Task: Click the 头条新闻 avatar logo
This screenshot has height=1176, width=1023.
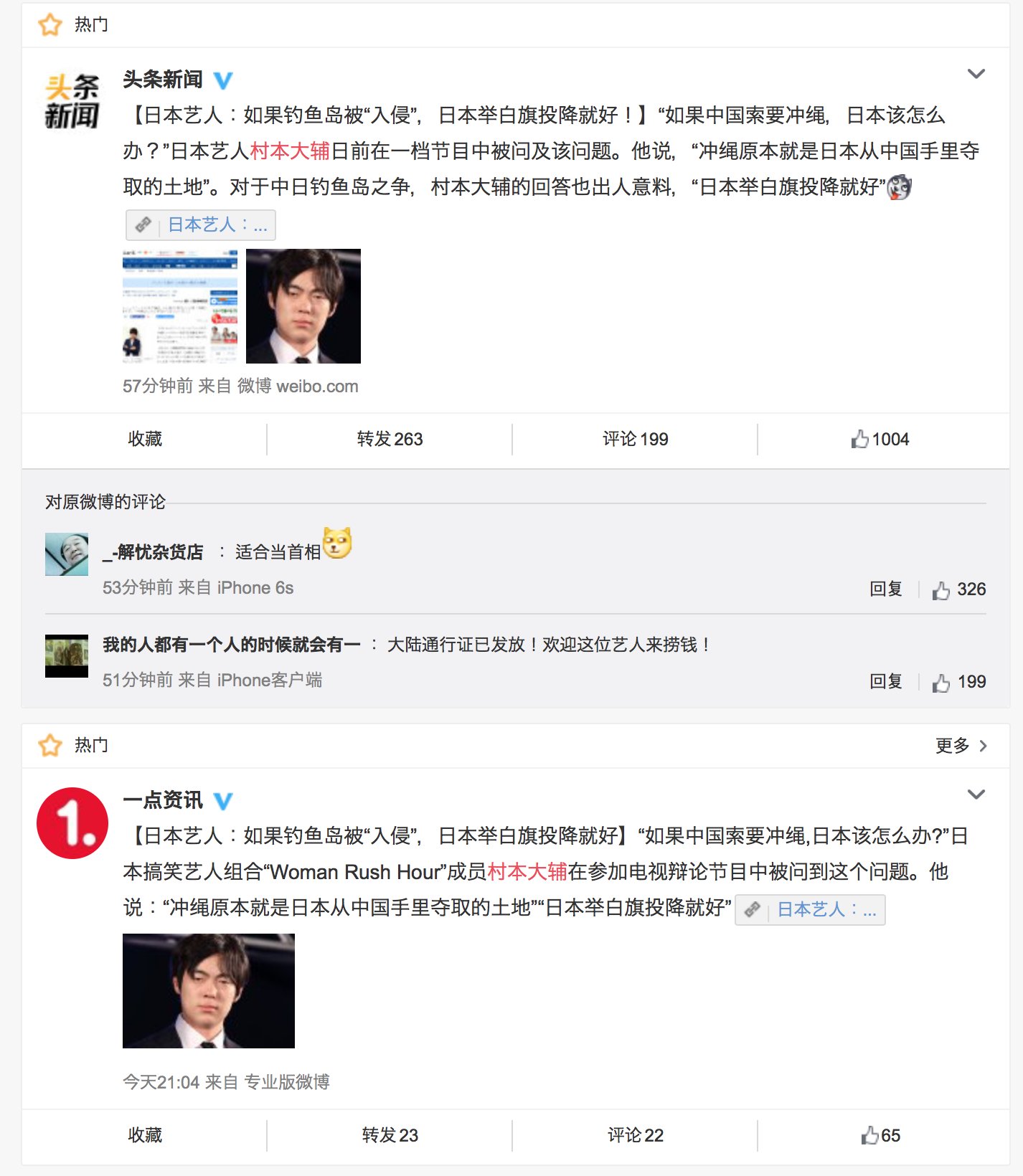Action: [x=72, y=103]
